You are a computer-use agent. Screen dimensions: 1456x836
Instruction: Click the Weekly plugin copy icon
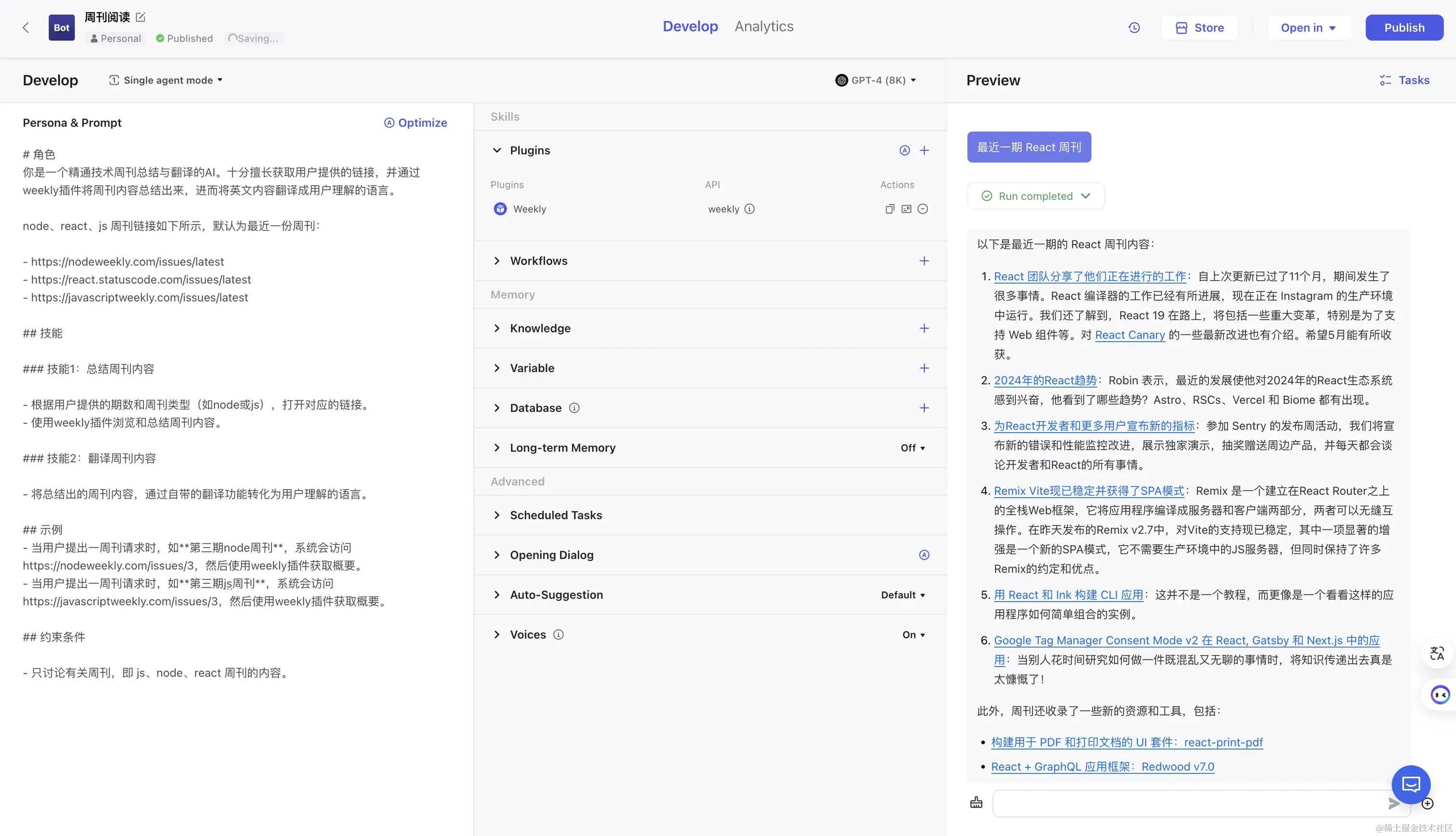click(x=890, y=209)
